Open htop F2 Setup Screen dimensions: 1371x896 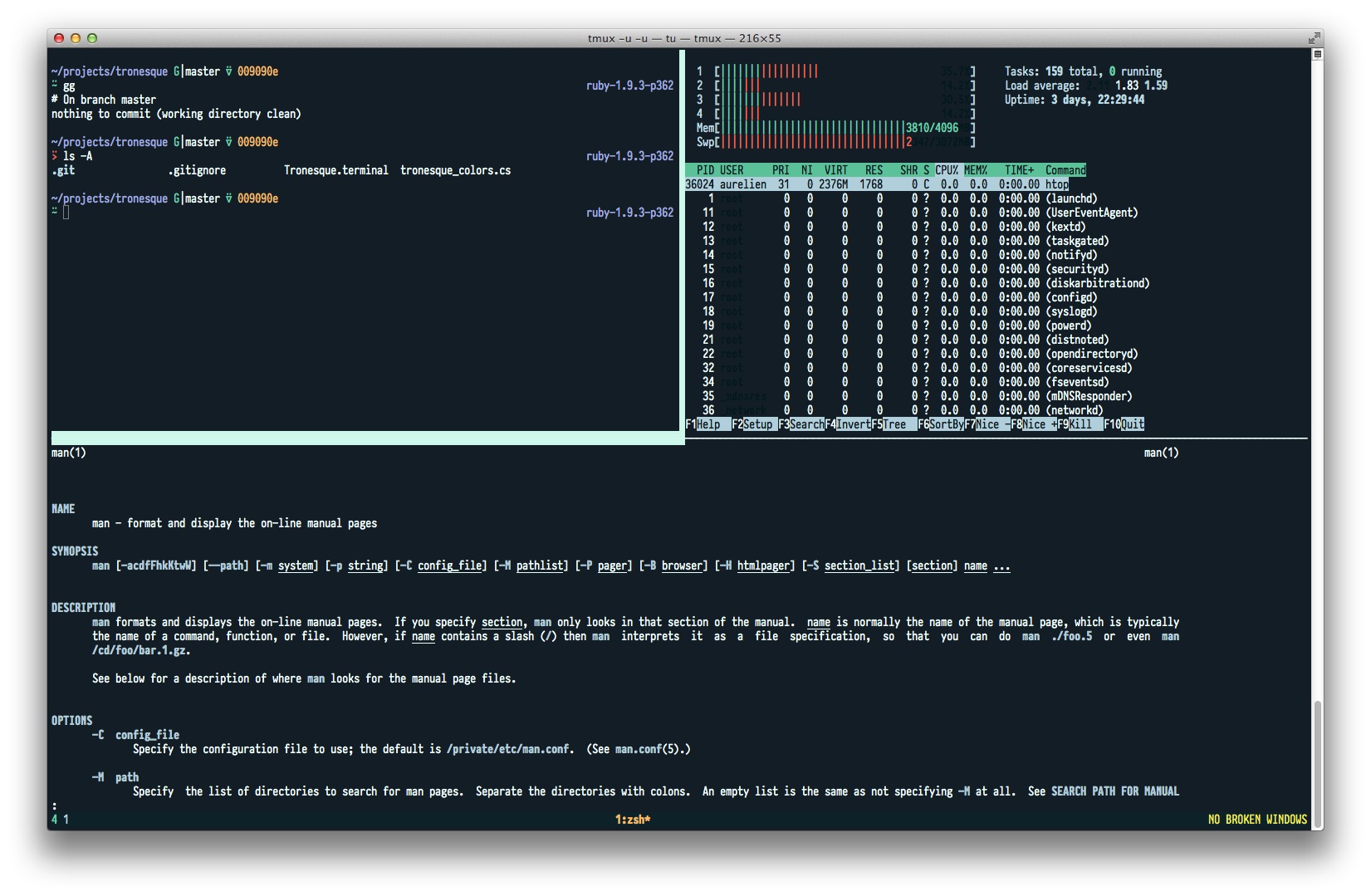coord(755,424)
